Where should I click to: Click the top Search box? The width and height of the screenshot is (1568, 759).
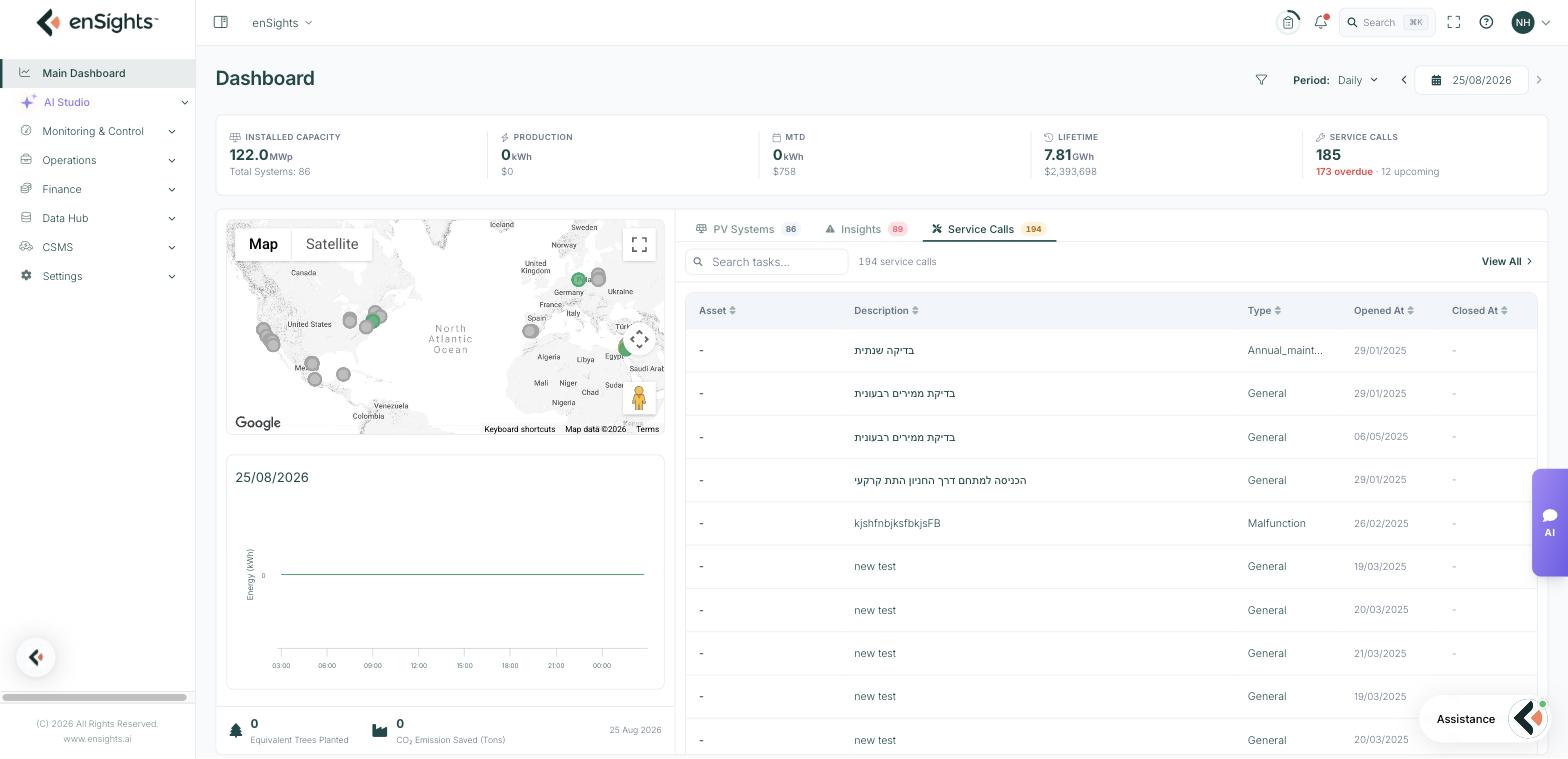pyautogui.click(x=1387, y=22)
